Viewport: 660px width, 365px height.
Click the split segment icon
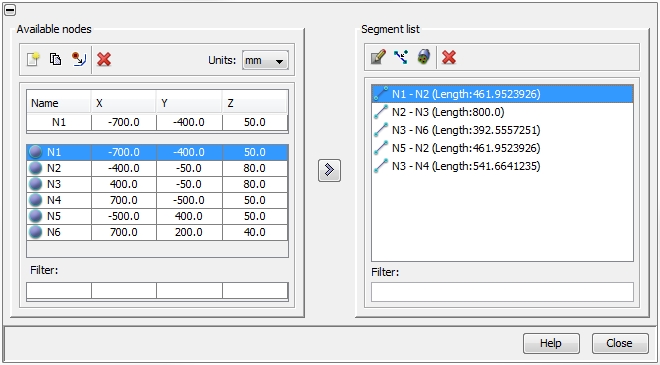[401, 57]
